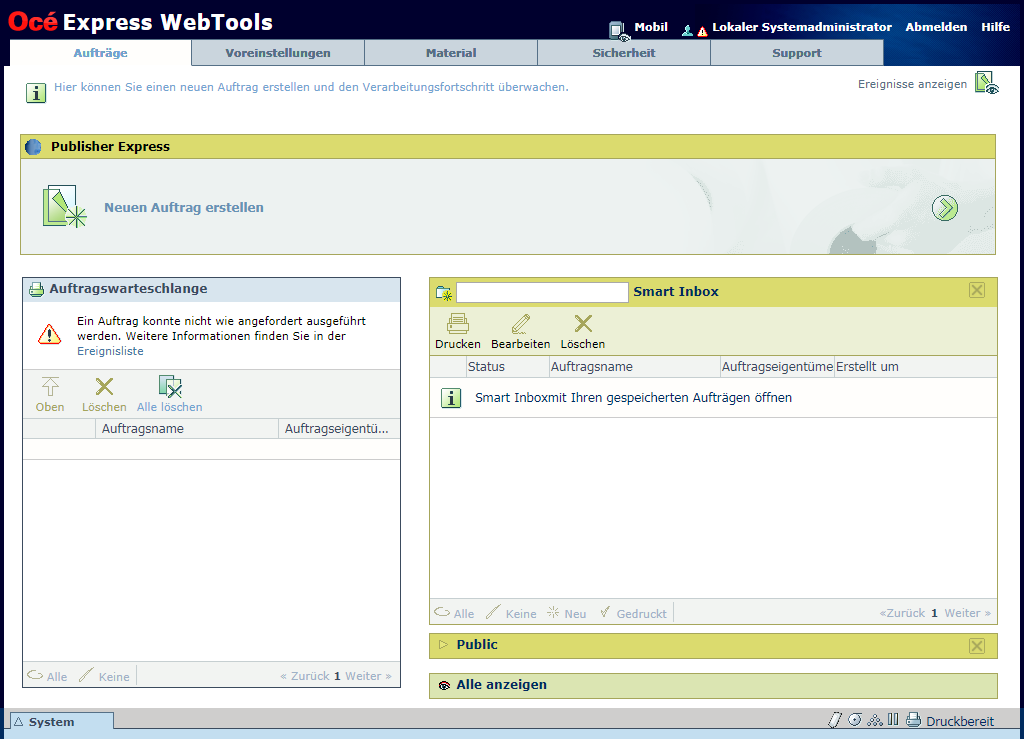This screenshot has width=1024, height=739.
Task: Click the printer icon beside Auftragswarteschlange
Action: click(37, 289)
